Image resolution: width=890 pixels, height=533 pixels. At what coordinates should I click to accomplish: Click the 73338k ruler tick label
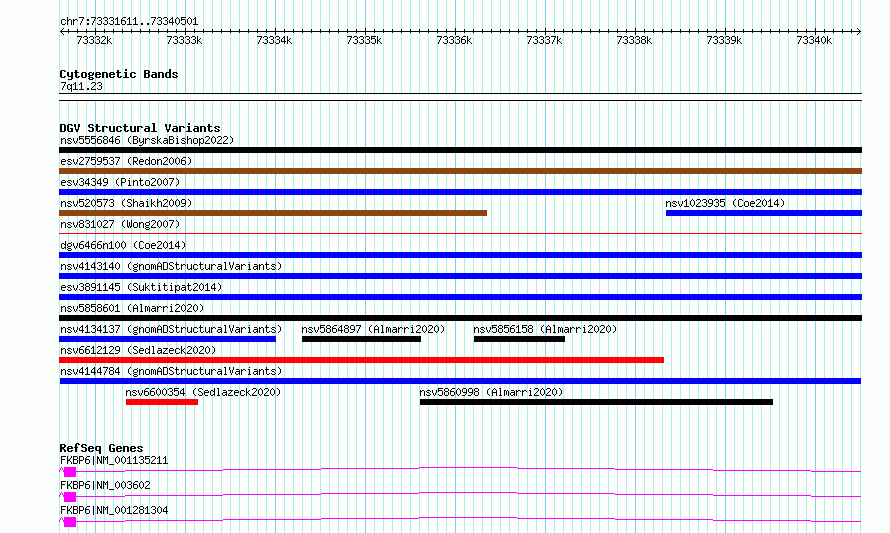634,40
